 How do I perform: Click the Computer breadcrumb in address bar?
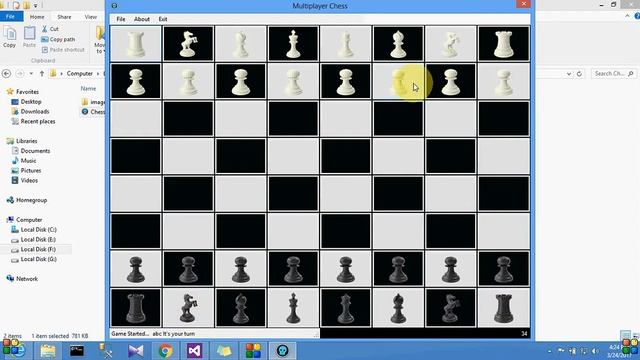tap(80, 73)
